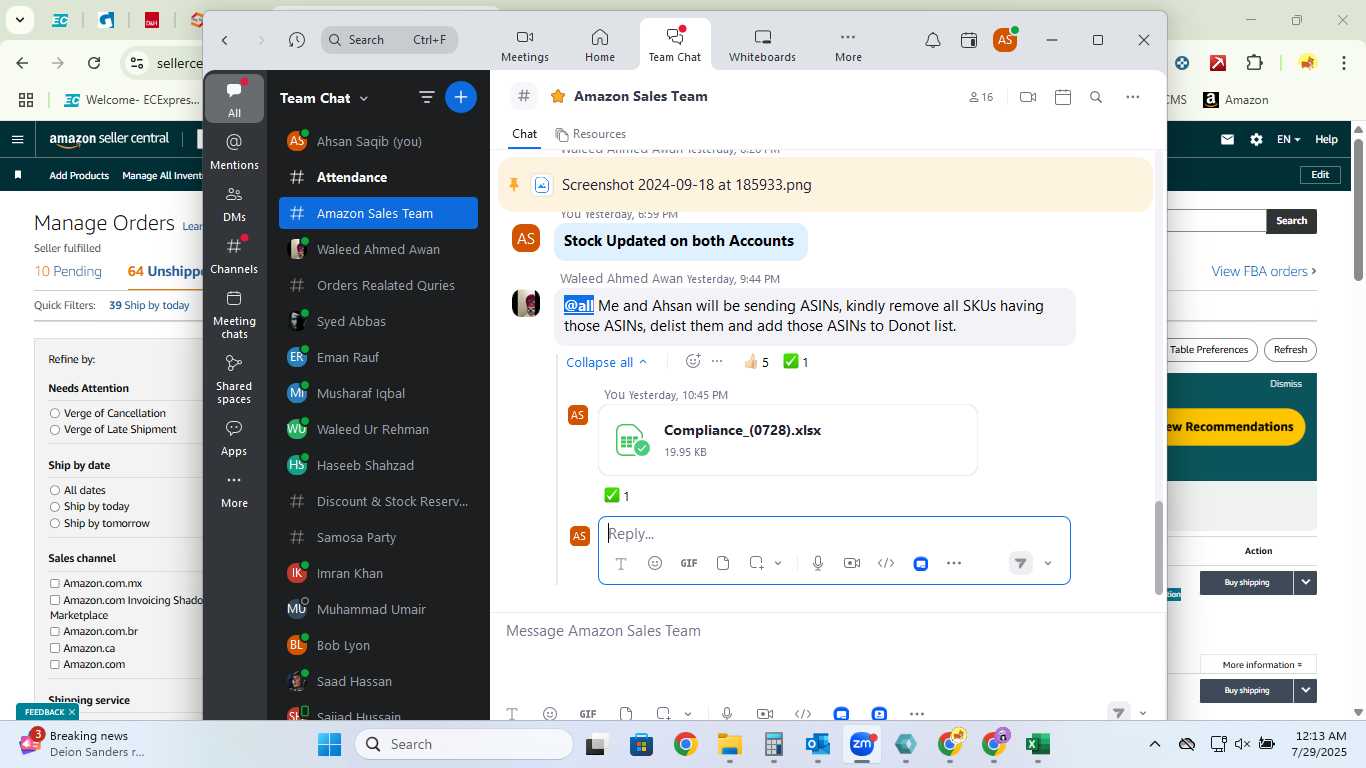
Task: Click the Table Preferences button
Action: click(1209, 350)
